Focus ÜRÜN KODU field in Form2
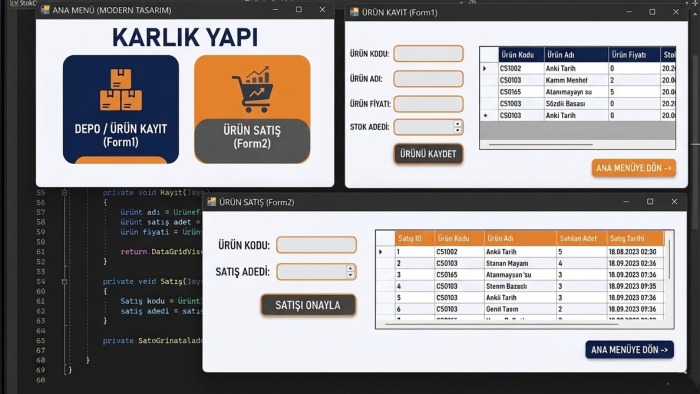Image resolution: width=700 pixels, height=394 pixels. pos(317,245)
